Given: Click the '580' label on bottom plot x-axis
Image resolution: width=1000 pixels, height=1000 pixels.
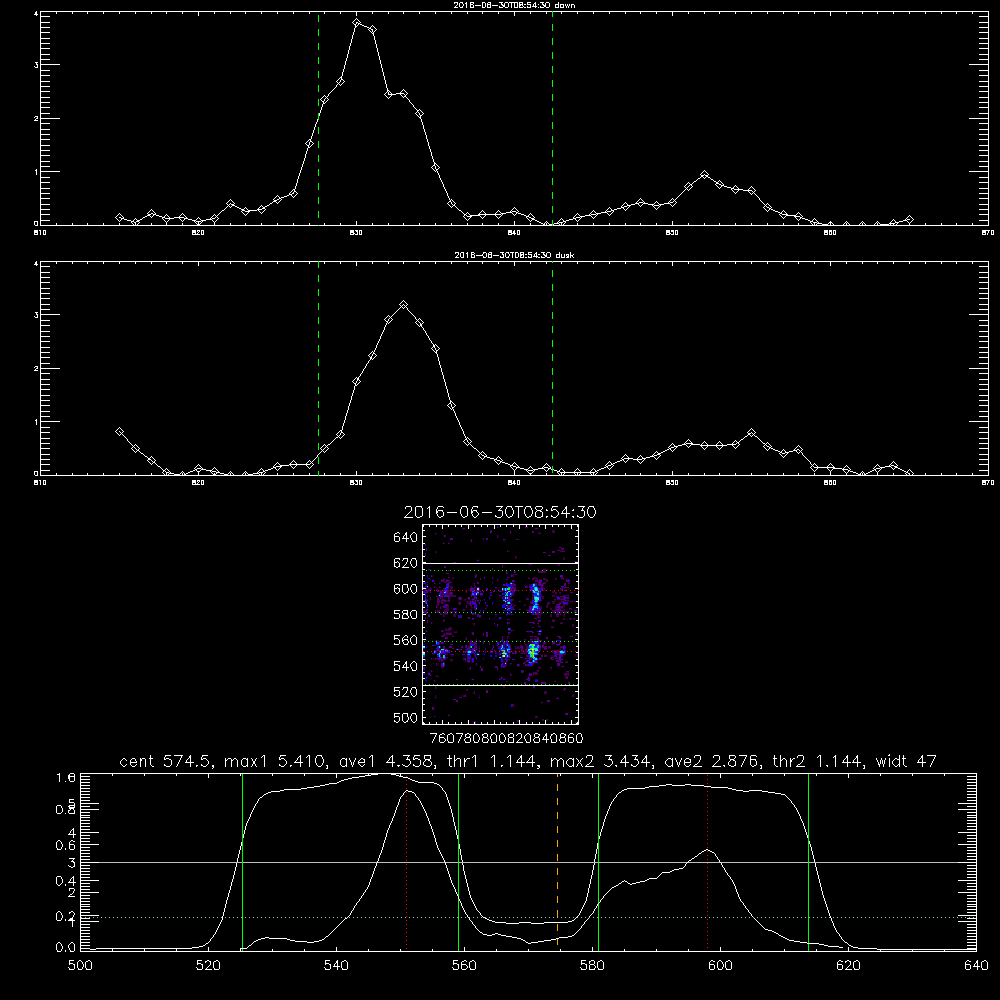Looking at the screenshot, I should point(592,966).
